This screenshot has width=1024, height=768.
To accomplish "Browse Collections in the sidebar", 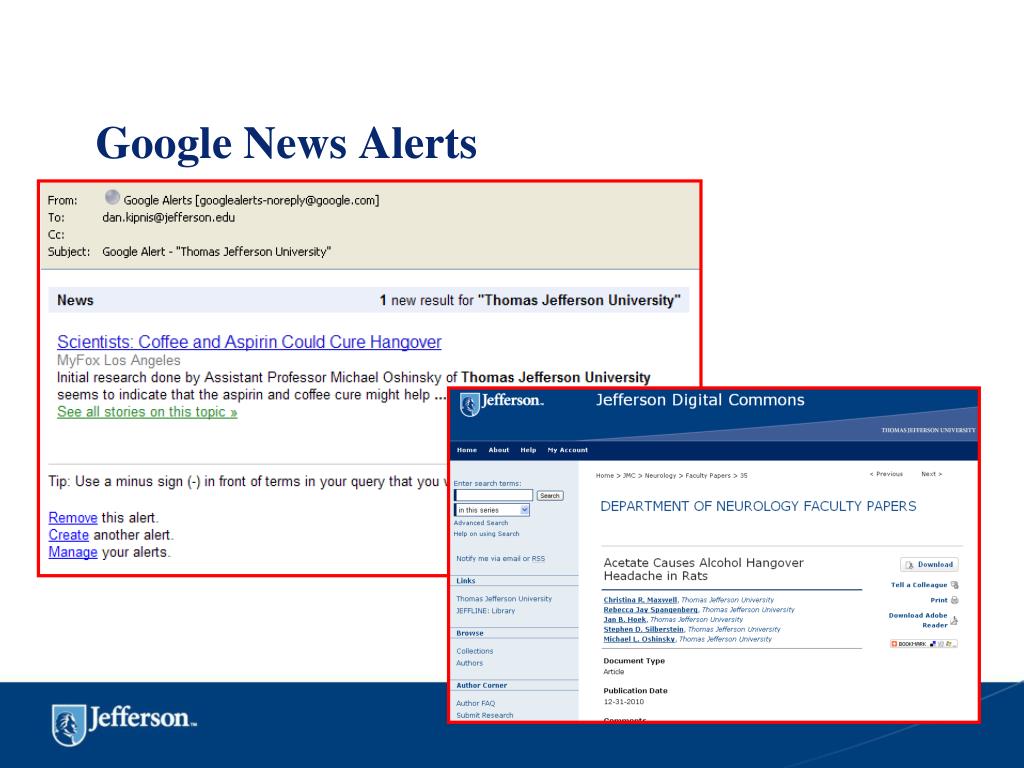I will click(475, 652).
